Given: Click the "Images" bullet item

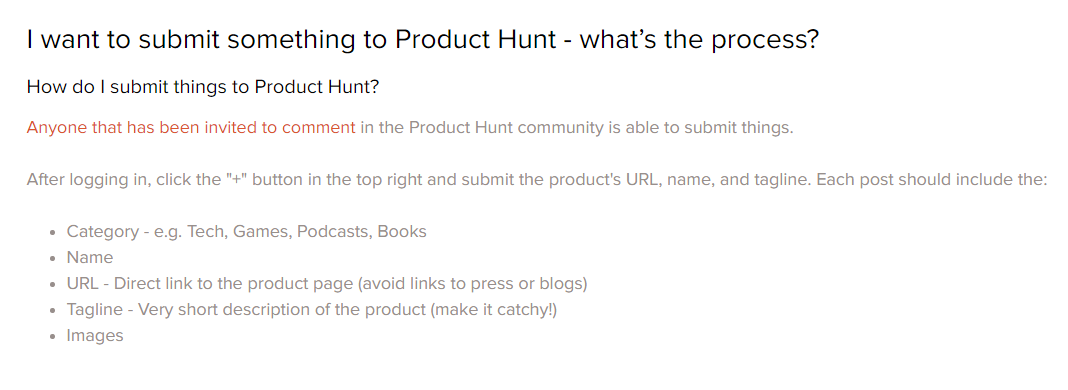Looking at the screenshot, I should pos(95,336).
